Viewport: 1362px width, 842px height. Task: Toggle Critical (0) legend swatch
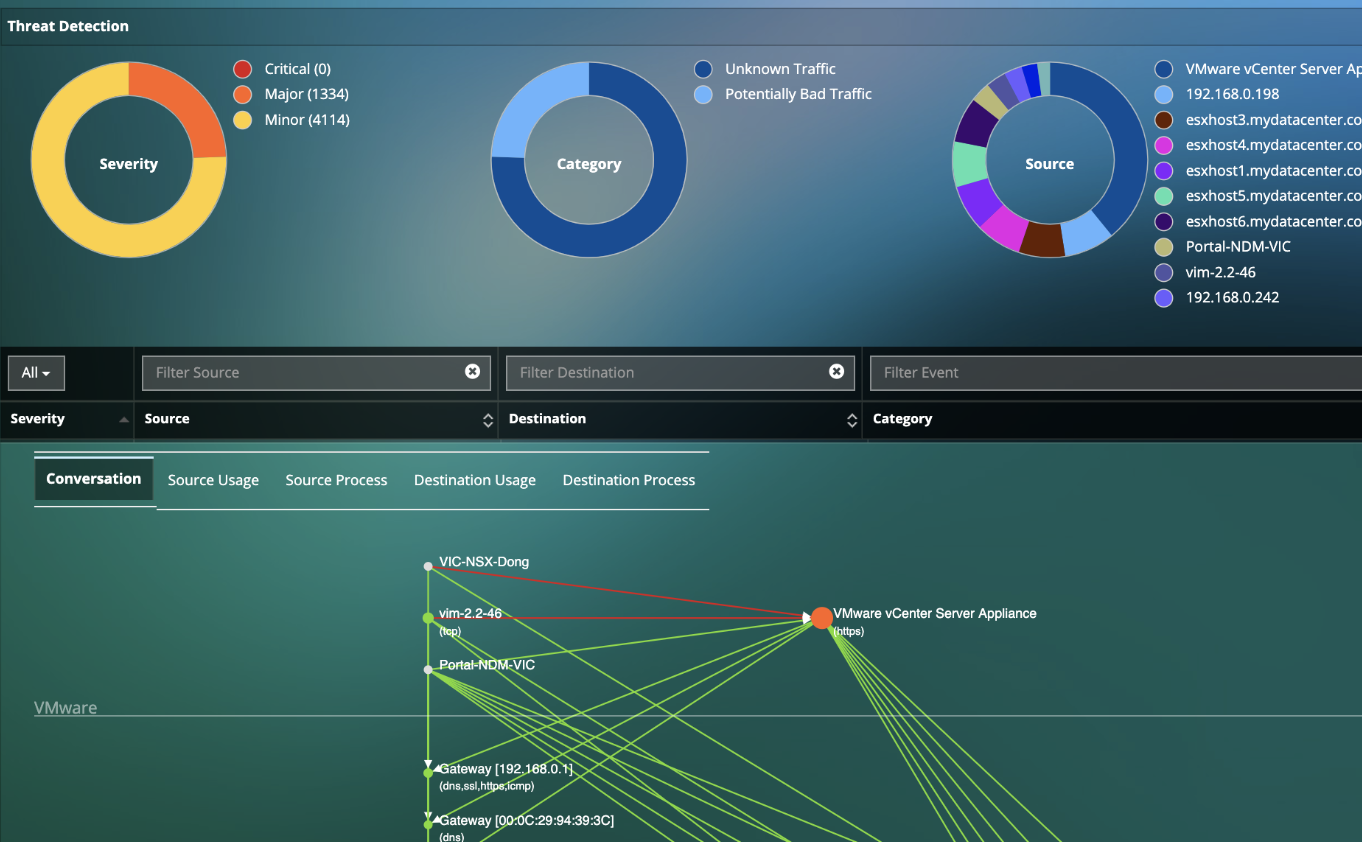pos(242,69)
